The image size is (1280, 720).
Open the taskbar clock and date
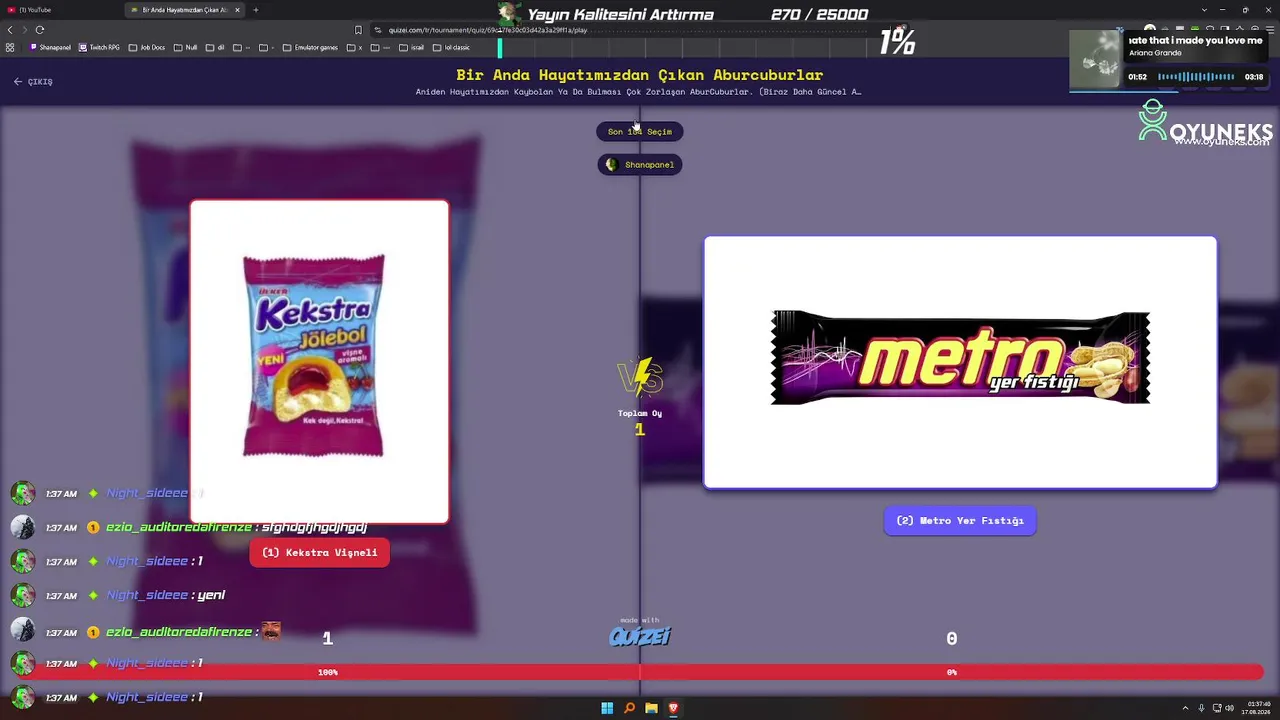click(1258, 708)
